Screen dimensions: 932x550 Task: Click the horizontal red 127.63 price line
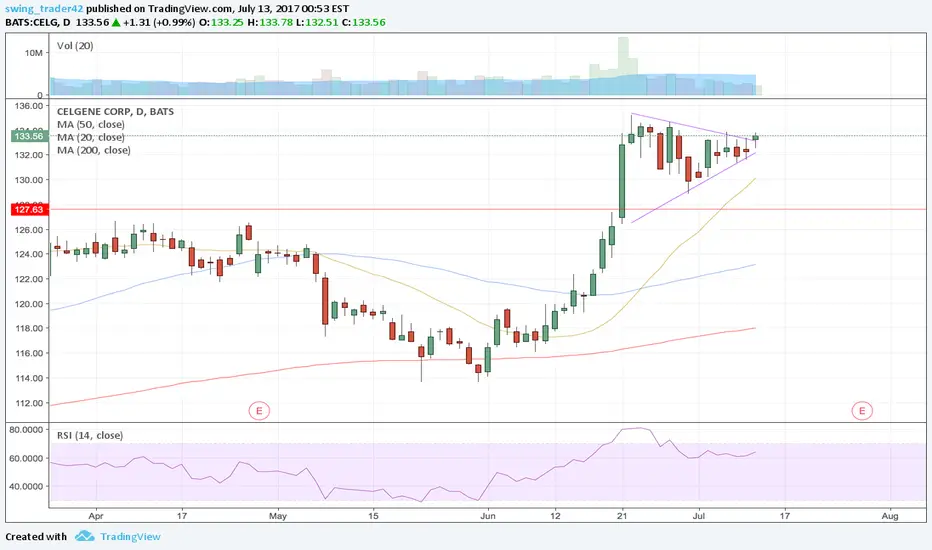(487, 209)
